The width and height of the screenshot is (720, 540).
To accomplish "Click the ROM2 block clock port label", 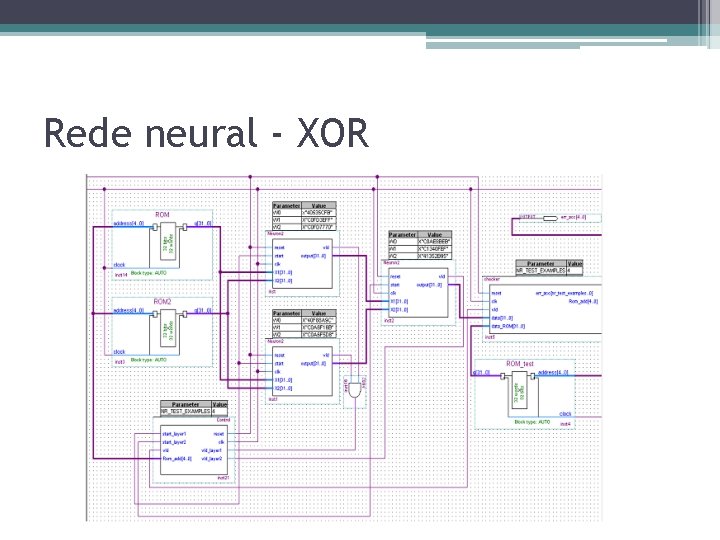I will point(119,352).
